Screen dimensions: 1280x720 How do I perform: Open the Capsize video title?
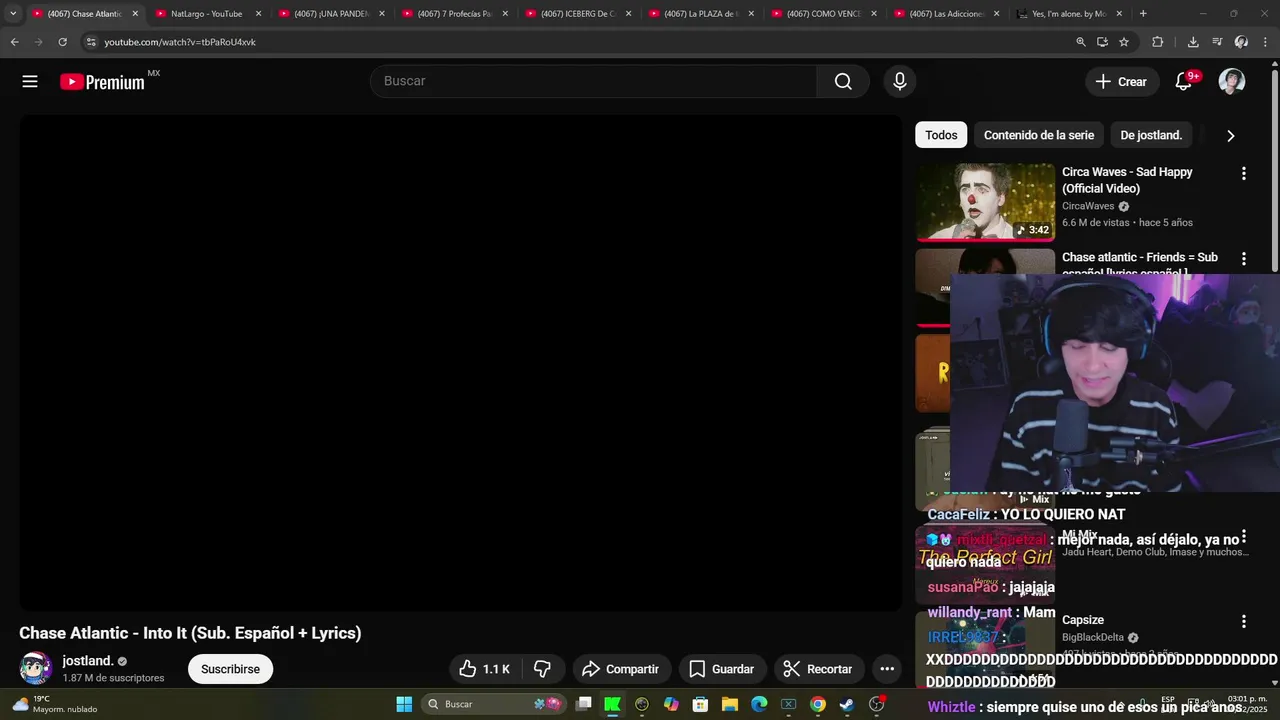point(1083,620)
